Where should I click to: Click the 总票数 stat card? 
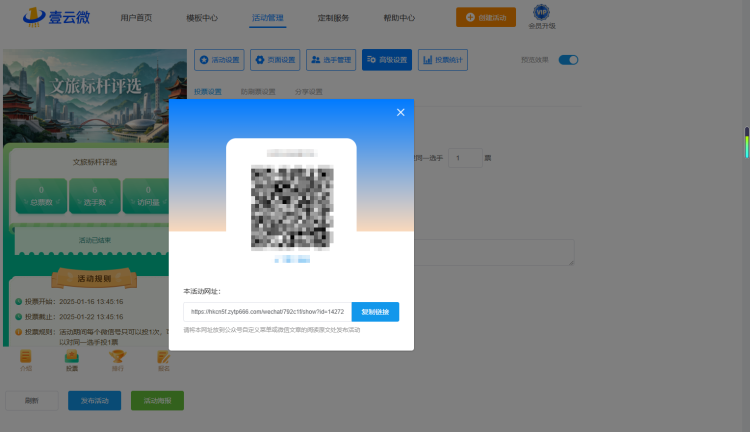point(41,196)
